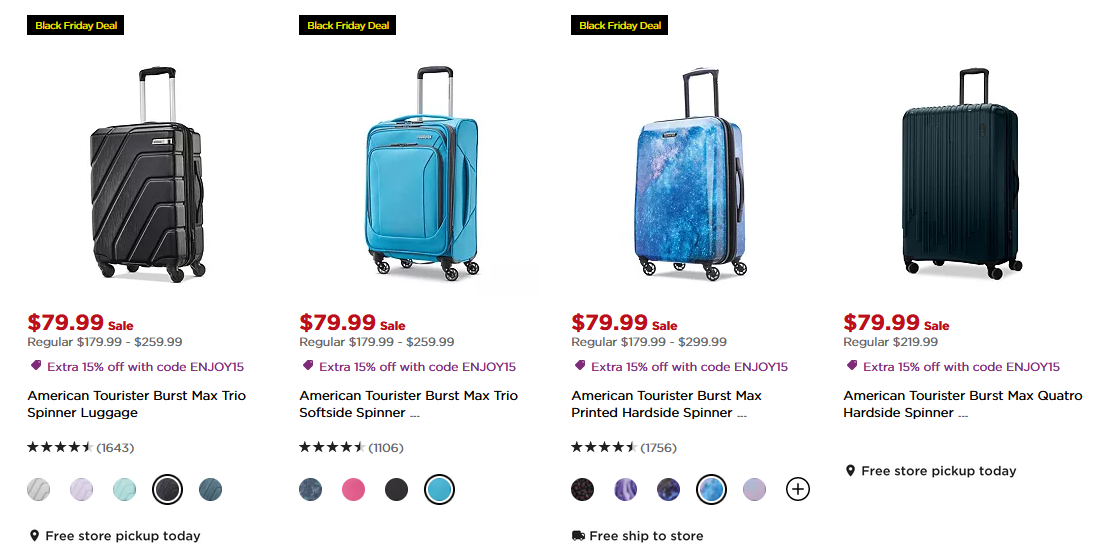Viewport: 1110px width, 557px height.
Task: Select the dark floral swatch for Printed Hardside Spinner
Action: click(x=583, y=489)
